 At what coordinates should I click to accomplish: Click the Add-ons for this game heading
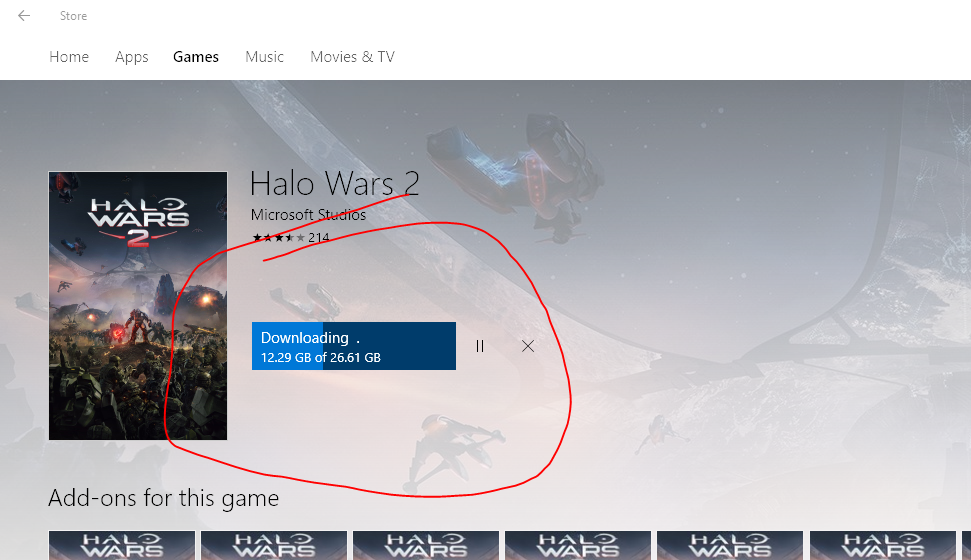(x=163, y=498)
